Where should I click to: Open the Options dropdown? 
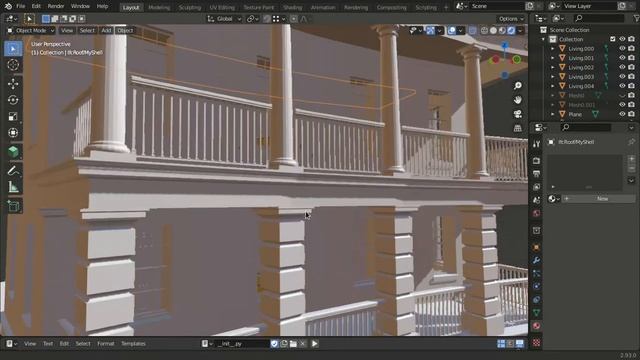(x=511, y=19)
